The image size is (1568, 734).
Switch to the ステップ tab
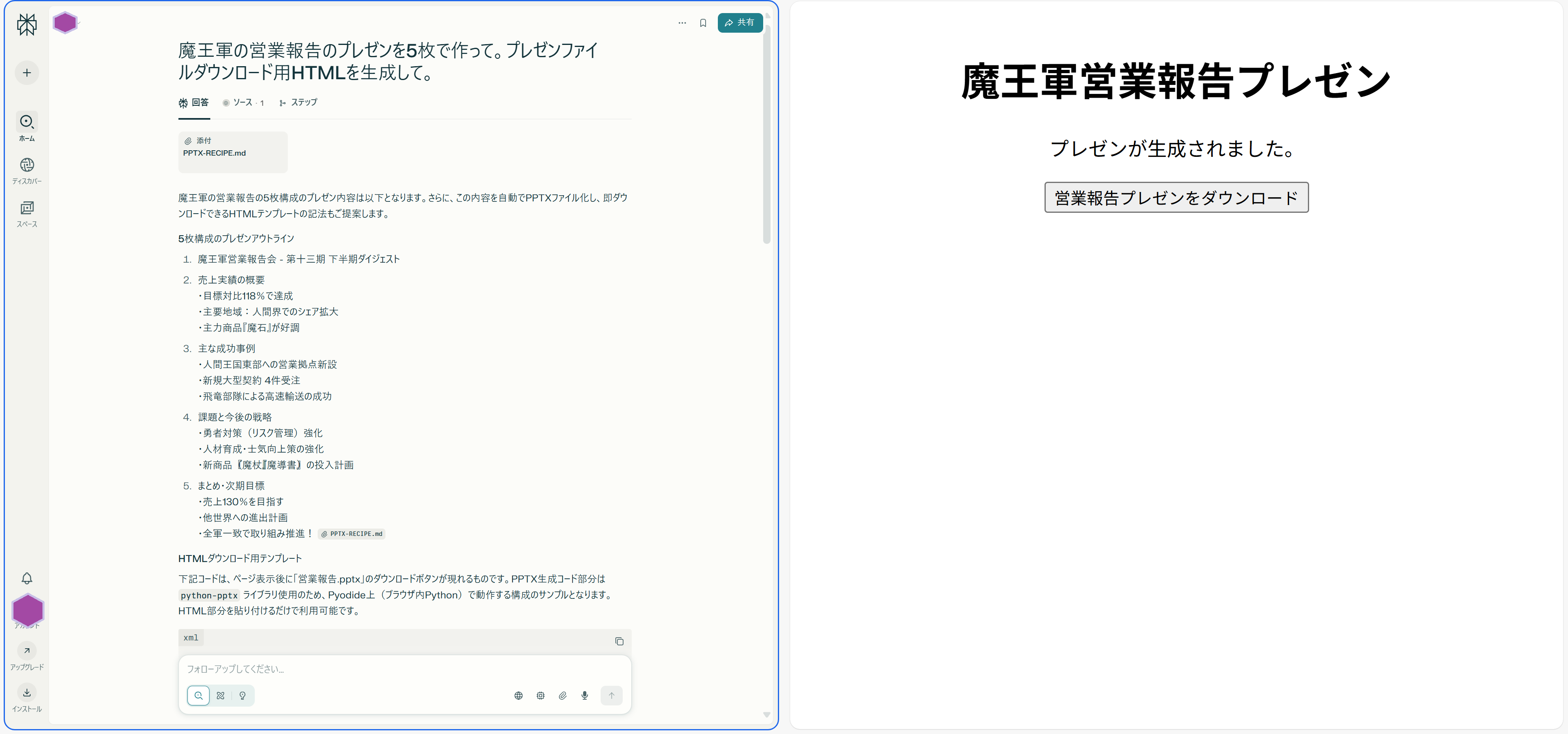[x=298, y=103]
